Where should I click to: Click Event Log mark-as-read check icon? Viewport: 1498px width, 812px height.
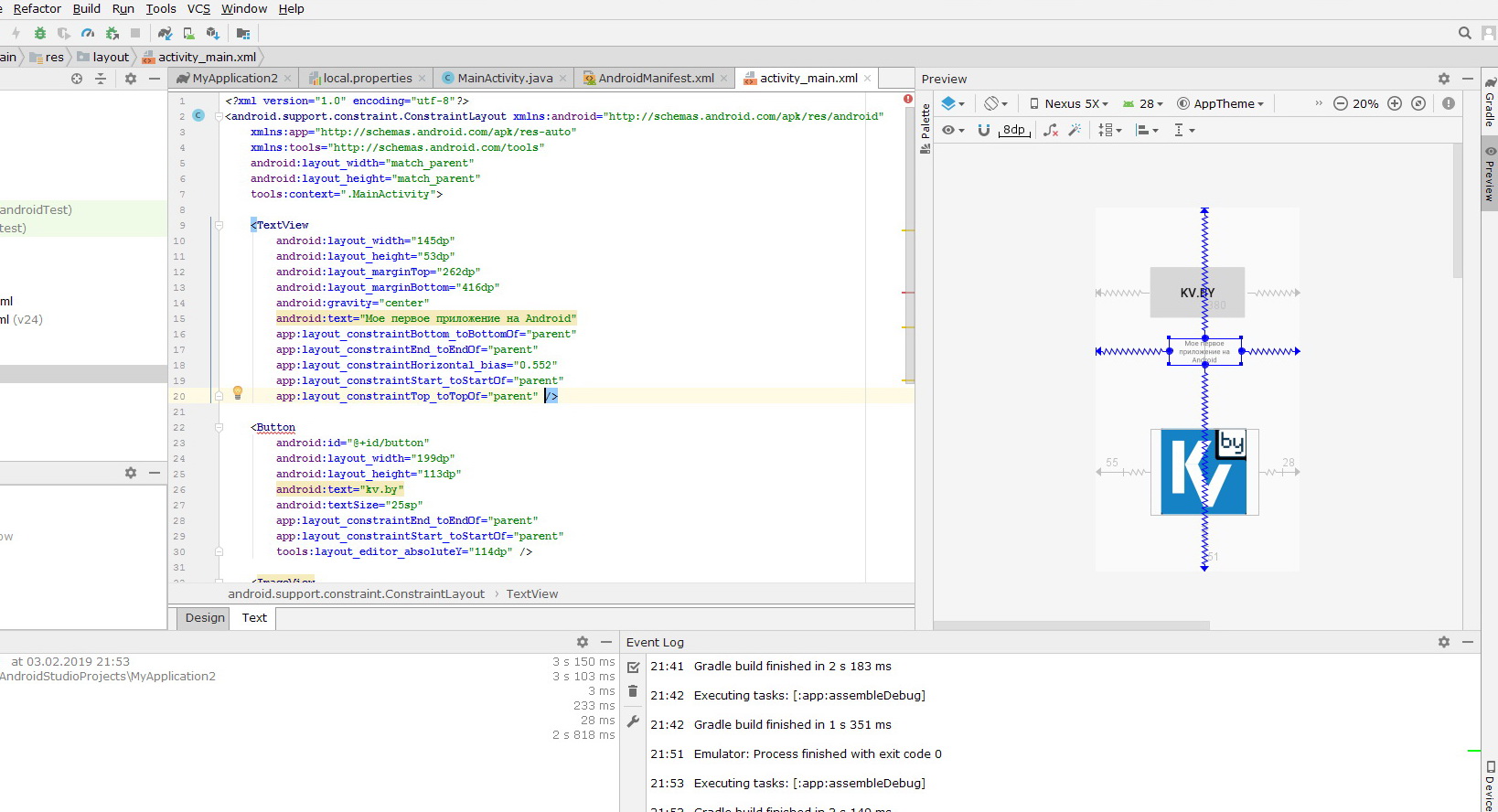[x=633, y=668]
